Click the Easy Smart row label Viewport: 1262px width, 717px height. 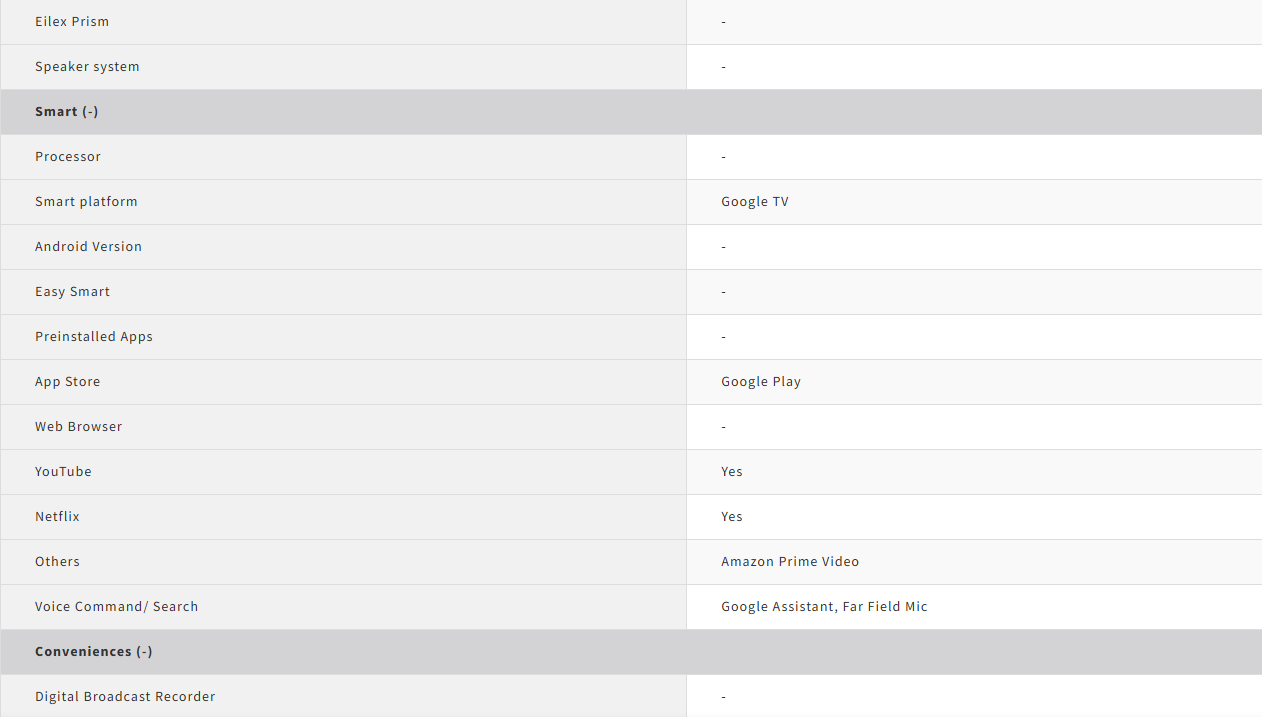[x=72, y=292]
